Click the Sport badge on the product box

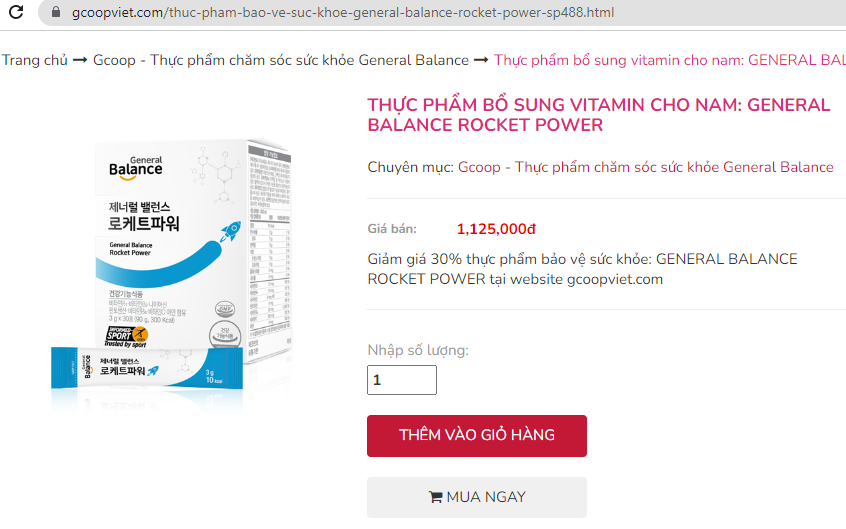pos(126,337)
